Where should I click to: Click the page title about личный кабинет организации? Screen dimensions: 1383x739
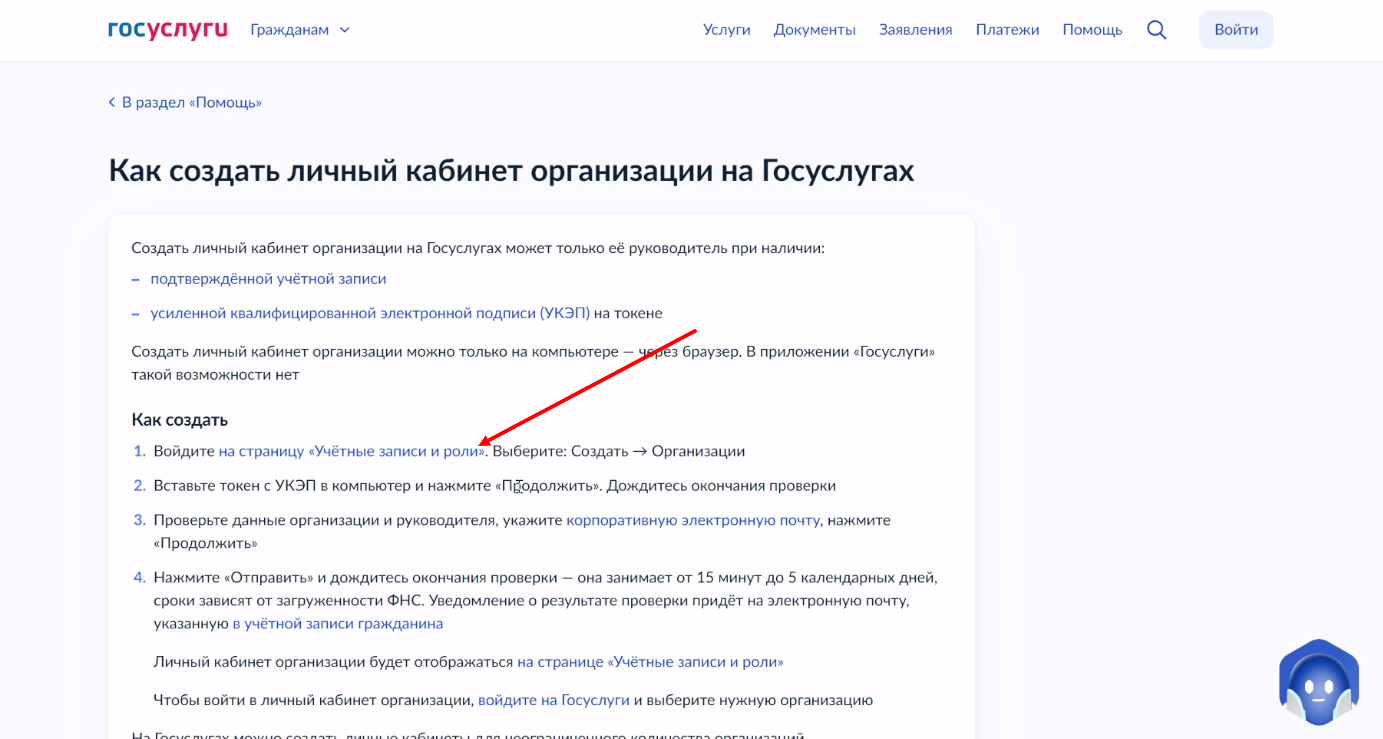[x=511, y=171]
